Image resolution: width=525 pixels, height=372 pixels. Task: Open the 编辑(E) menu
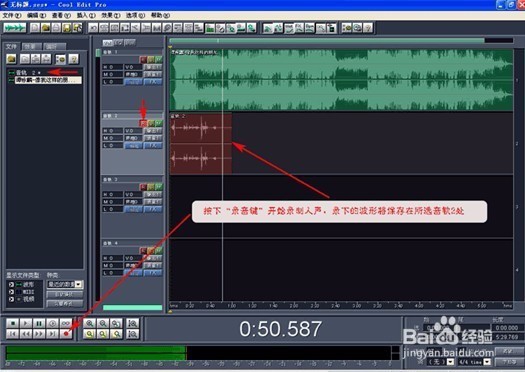coord(36,15)
